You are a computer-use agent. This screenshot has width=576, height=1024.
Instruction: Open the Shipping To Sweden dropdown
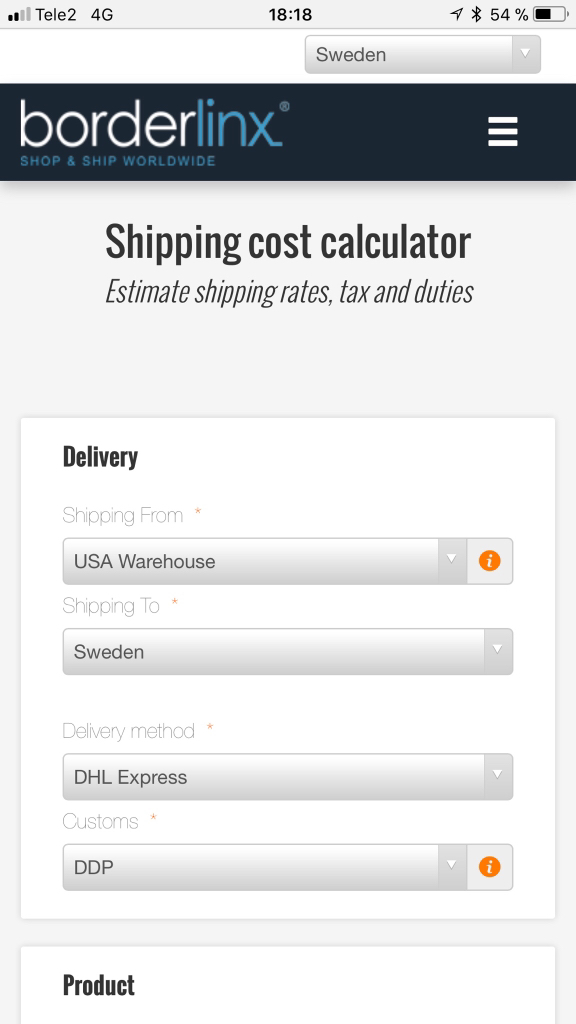coord(288,652)
